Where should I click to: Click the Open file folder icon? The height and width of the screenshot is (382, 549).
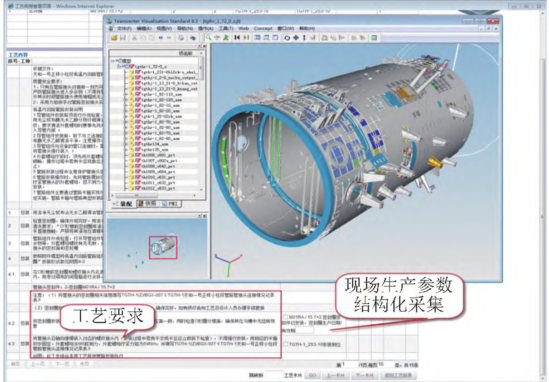114,38
